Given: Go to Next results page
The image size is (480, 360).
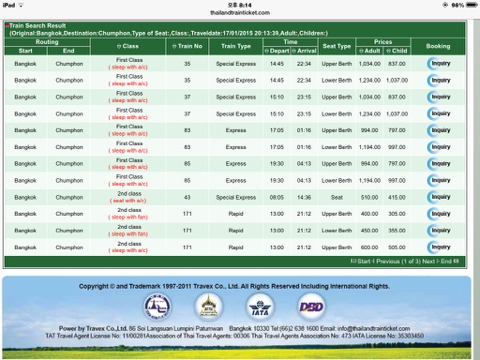Looking at the screenshot, I should click(x=430, y=261).
